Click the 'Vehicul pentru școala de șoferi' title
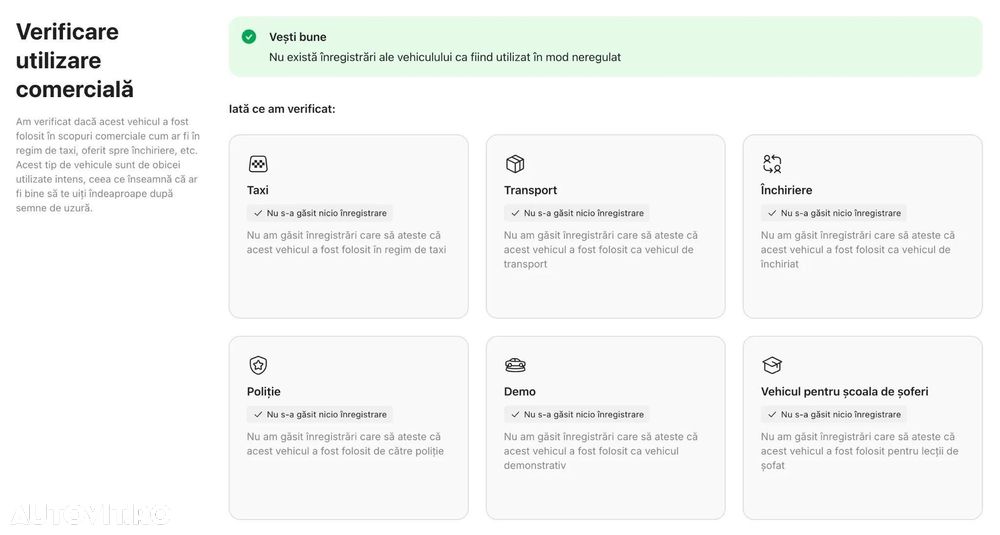 845,392
